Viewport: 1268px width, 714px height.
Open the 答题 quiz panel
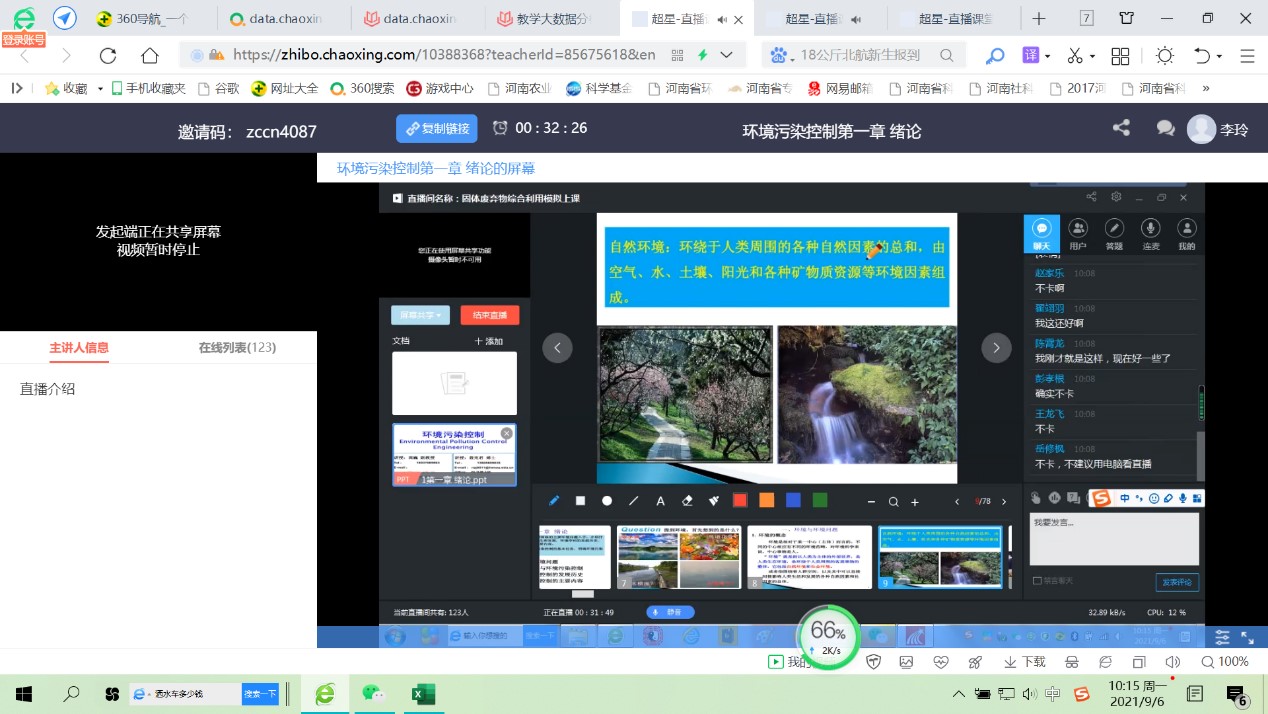[x=1114, y=234]
